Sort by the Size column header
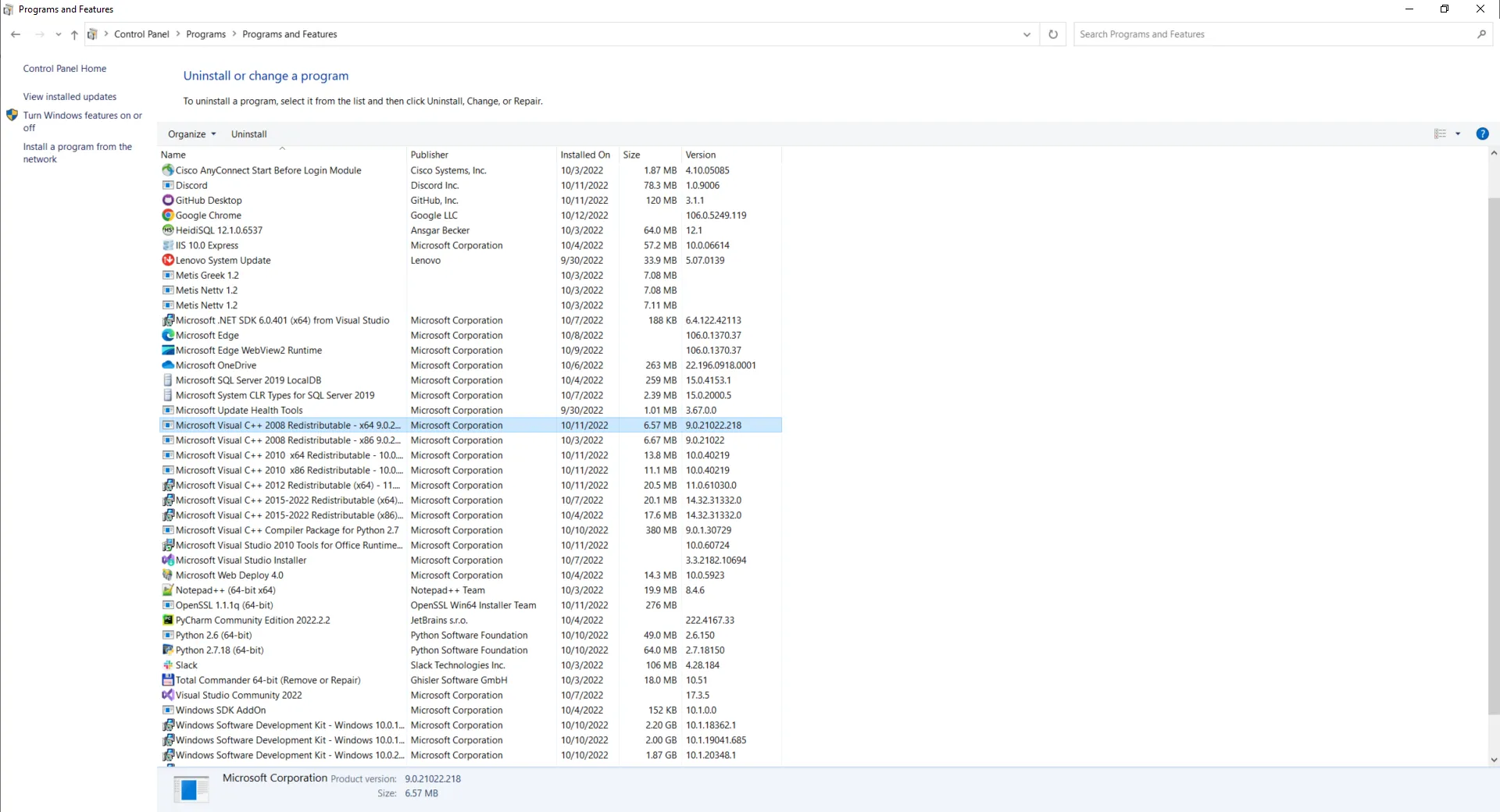Screen dimensions: 1500x812 tap(650, 155)
